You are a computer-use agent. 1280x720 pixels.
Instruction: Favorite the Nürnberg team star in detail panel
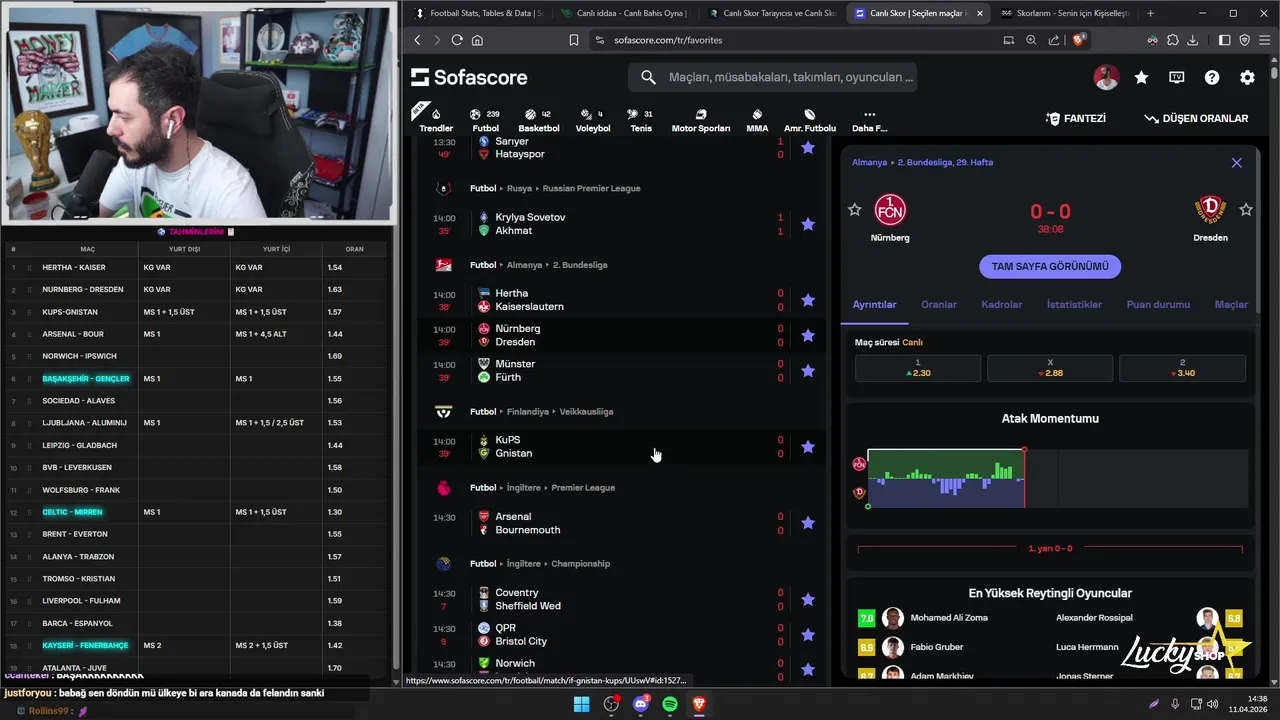coord(854,210)
